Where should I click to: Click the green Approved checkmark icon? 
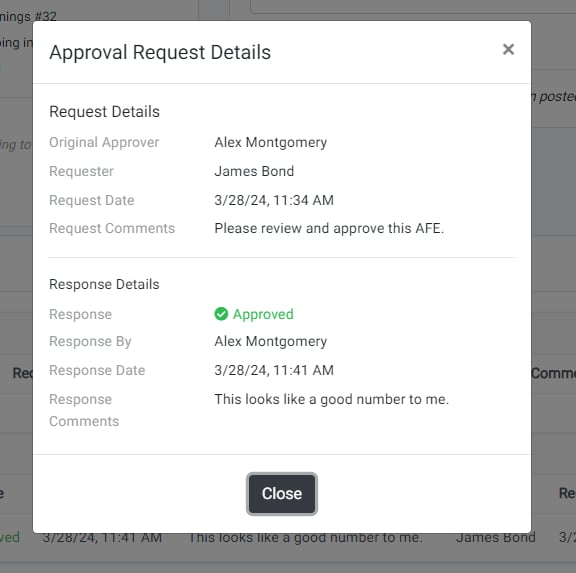(x=221, y=314)
